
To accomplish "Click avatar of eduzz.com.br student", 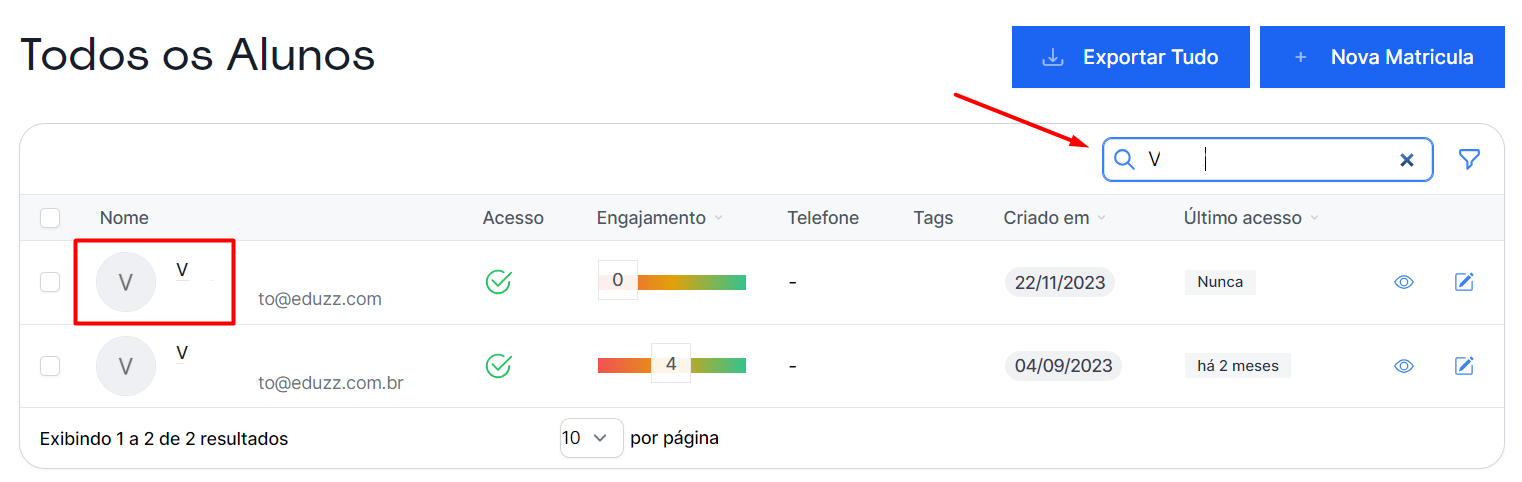I will [126, 366].
